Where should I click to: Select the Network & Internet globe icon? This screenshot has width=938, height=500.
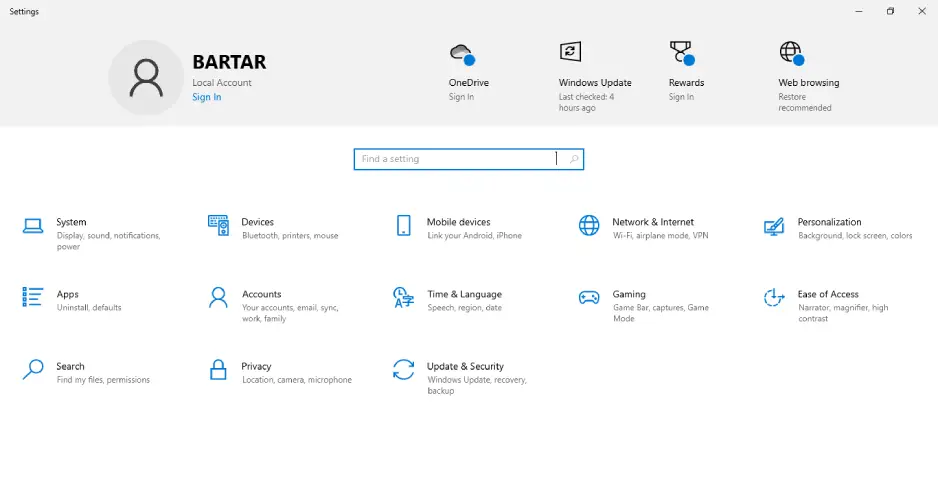pyautogui.click(x=590, y=225)
